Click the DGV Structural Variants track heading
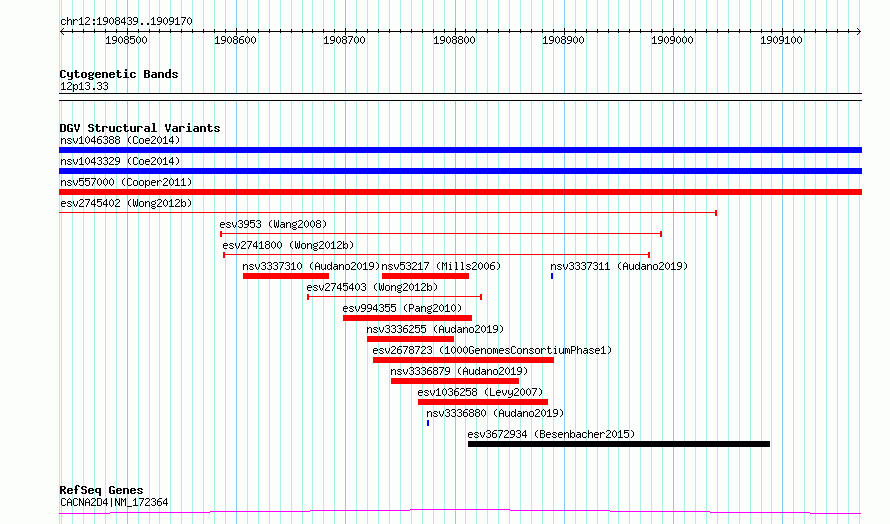This screenshot has height=524, width=890. pyautogui.click(x=140, y=128)
